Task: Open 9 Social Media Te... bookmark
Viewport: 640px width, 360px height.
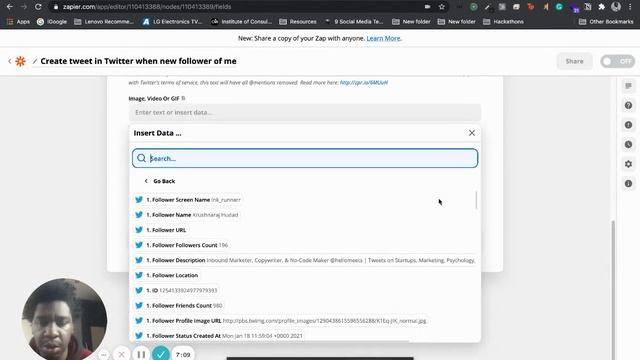Action: [x=354, y=22]
